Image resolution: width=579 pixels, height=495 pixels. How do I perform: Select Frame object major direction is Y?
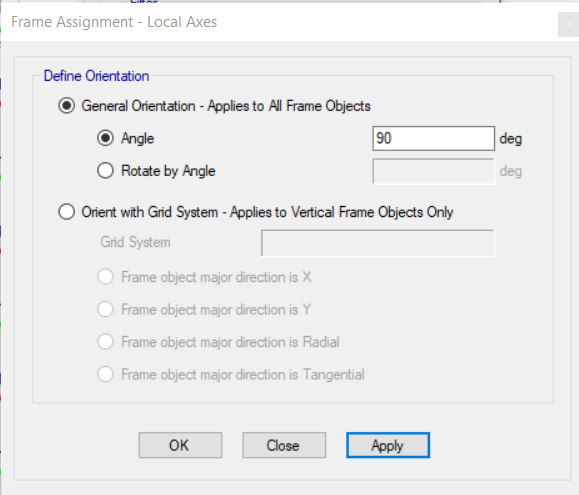click(x=105, y=309)
